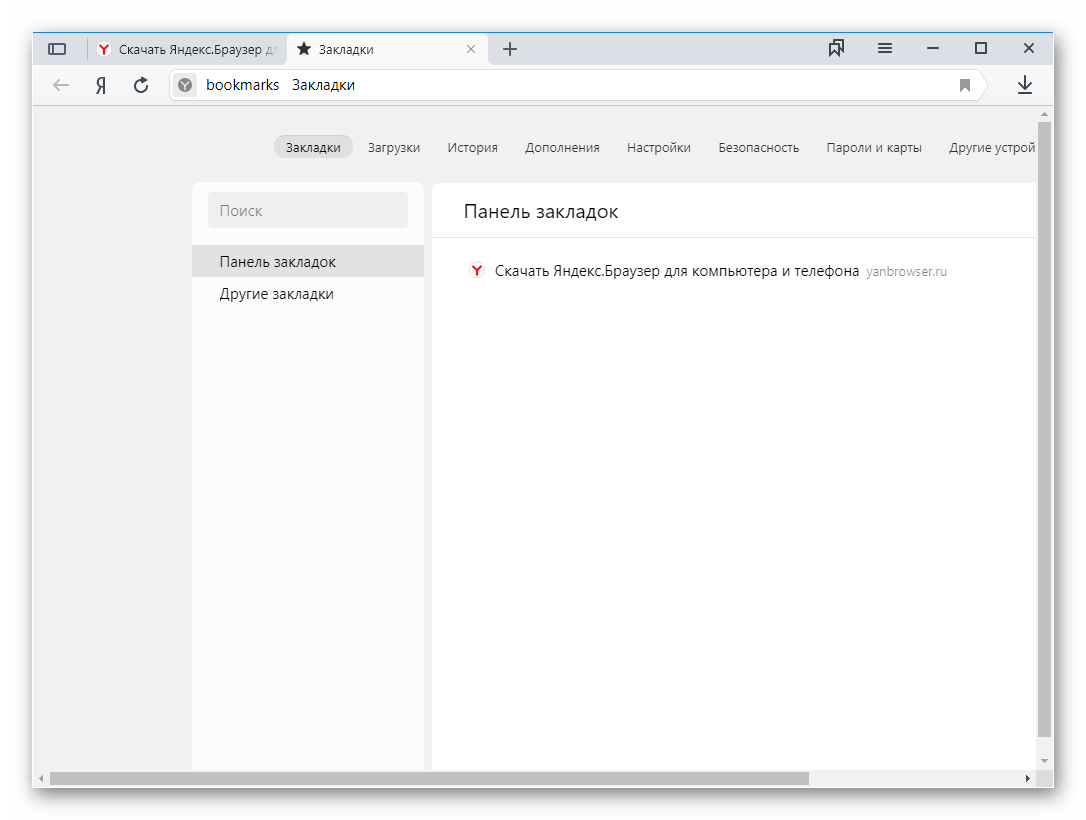Open a new tab with plus button
Viewport: 1086px width, 820px height.
pos(510,49)
